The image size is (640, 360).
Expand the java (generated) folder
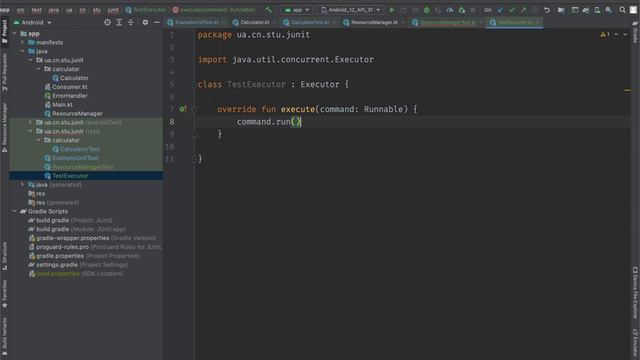tap(22, 184)
